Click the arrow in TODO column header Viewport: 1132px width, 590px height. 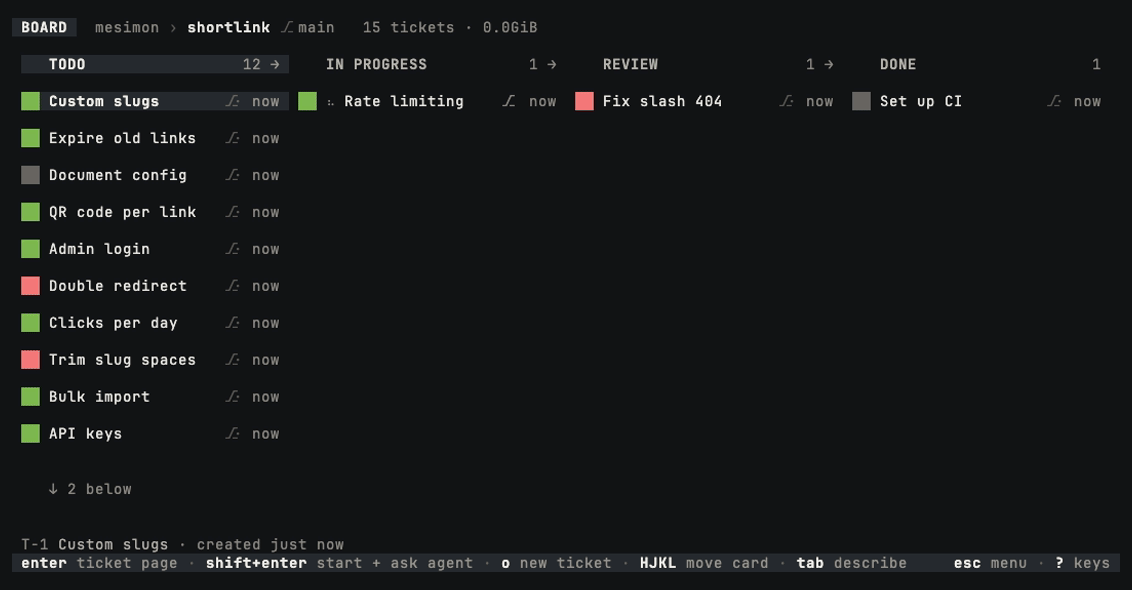click(274, 64)
